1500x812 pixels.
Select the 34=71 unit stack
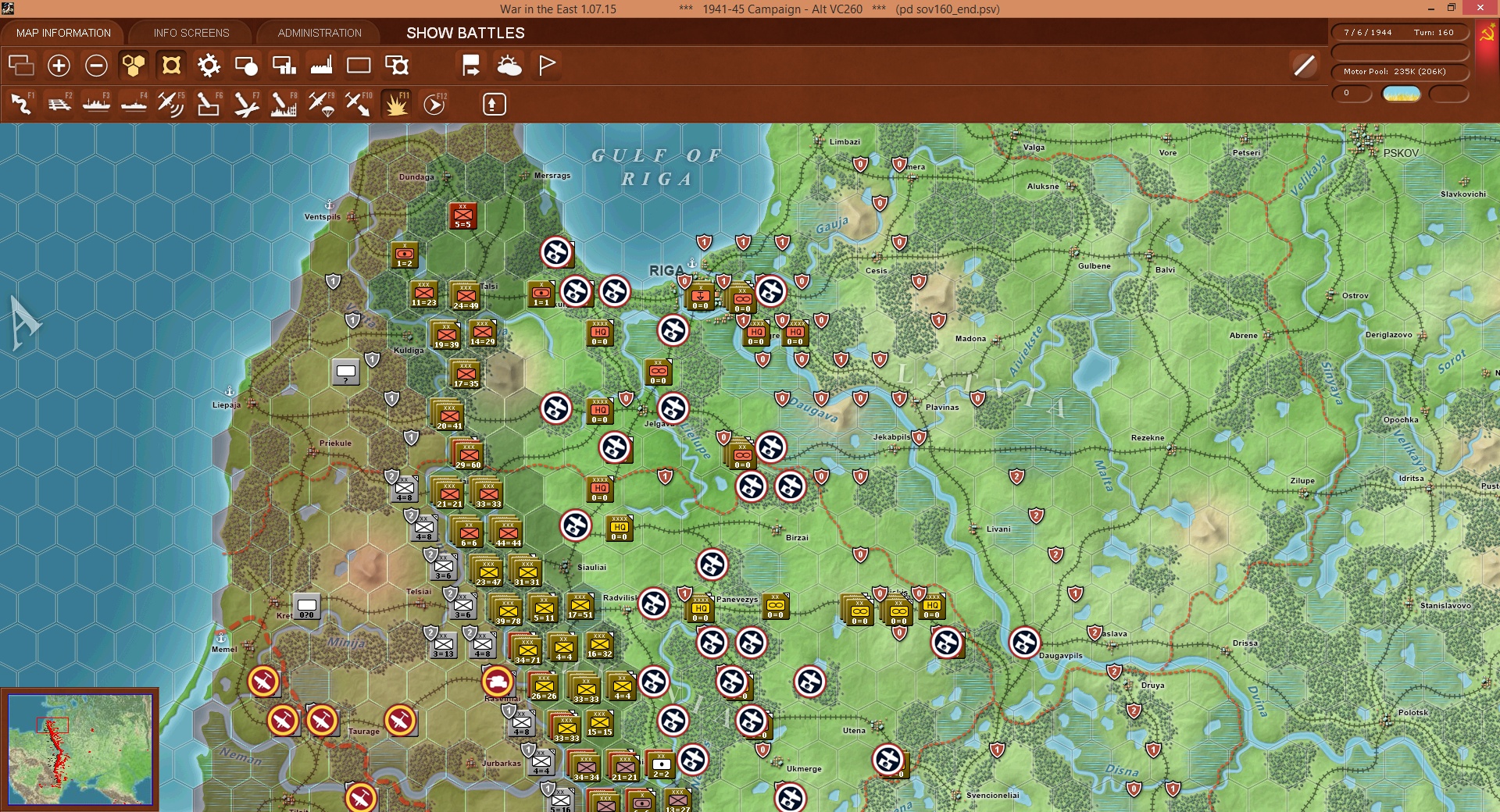[x=526, y=649]
